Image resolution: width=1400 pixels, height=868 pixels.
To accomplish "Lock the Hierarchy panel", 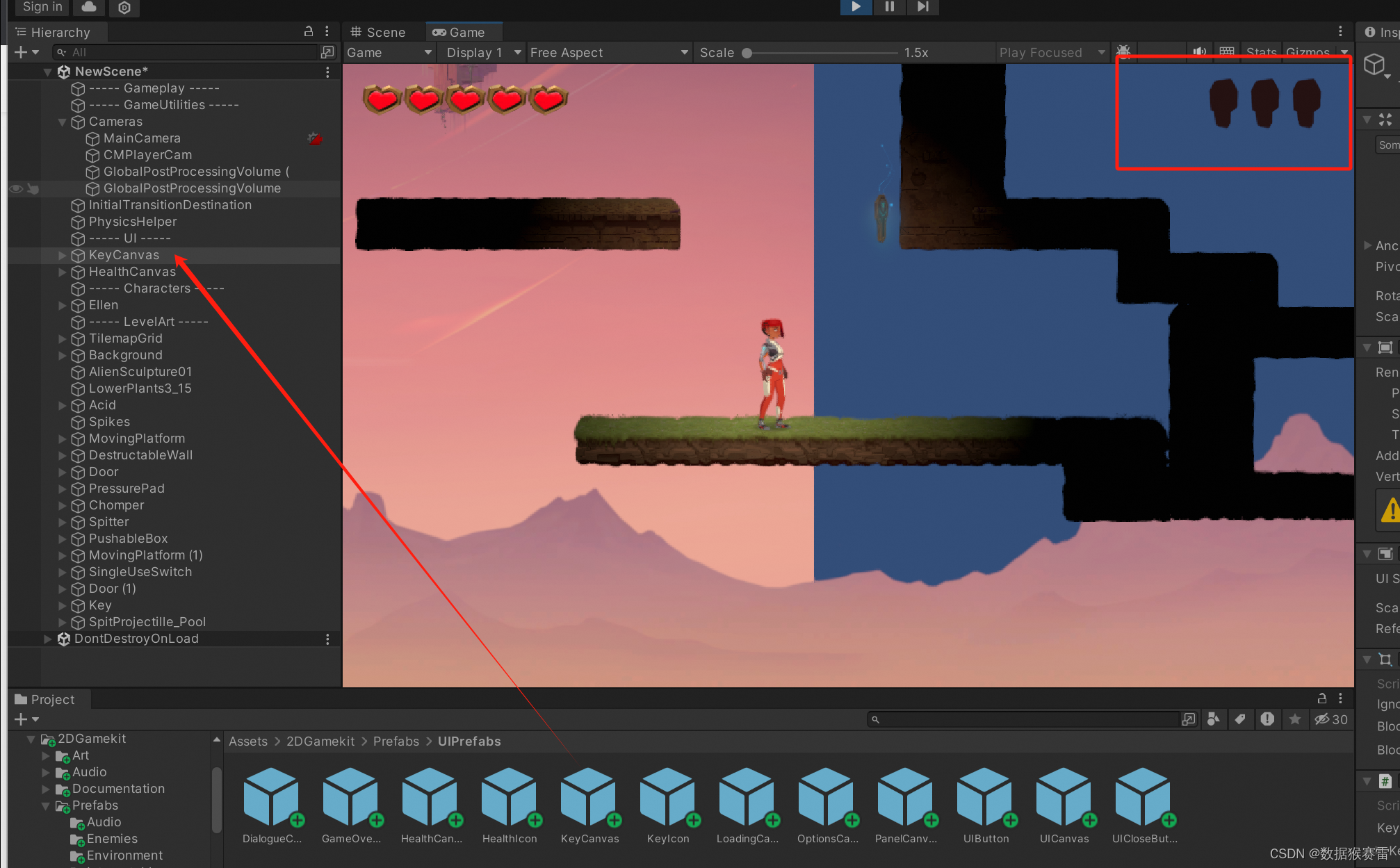I will pos(309,31).
